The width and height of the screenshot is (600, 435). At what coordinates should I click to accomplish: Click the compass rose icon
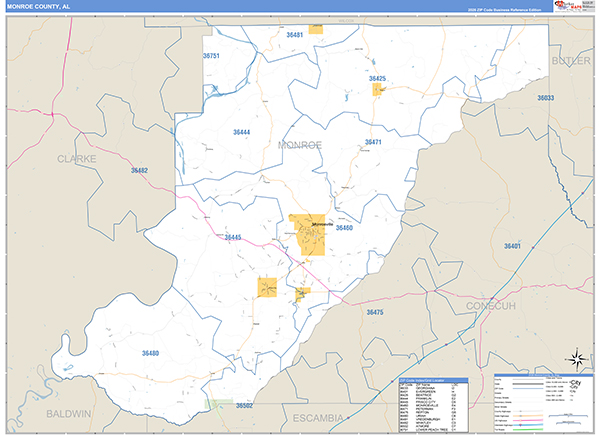575,359
